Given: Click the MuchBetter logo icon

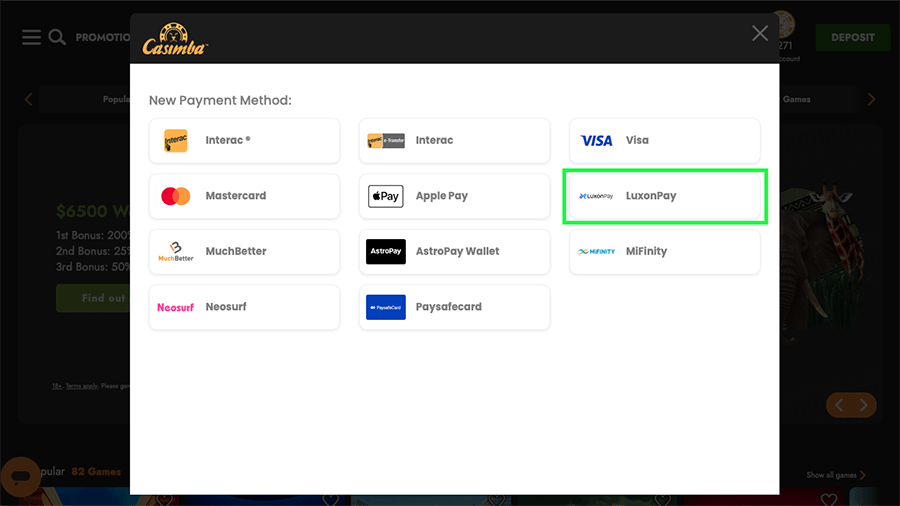Looking at the screenshot, I should pos(176,252).
